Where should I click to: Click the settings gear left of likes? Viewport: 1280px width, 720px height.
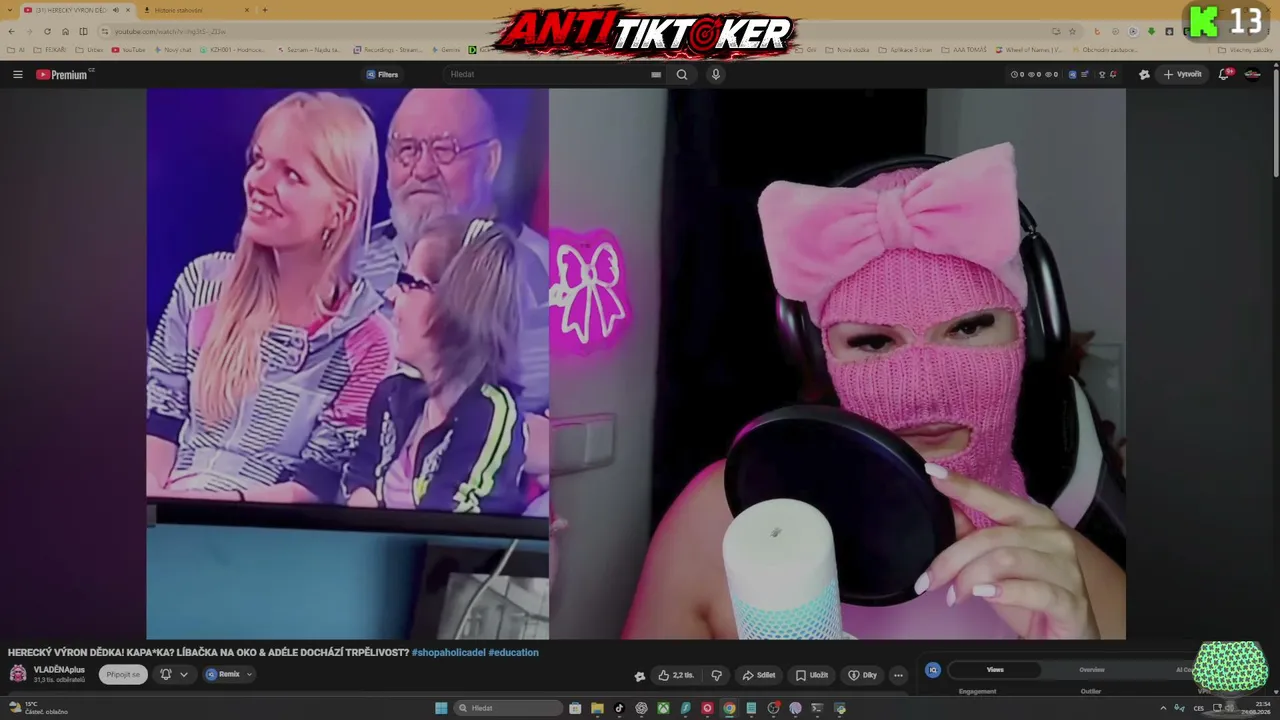(x=640, y=676)
